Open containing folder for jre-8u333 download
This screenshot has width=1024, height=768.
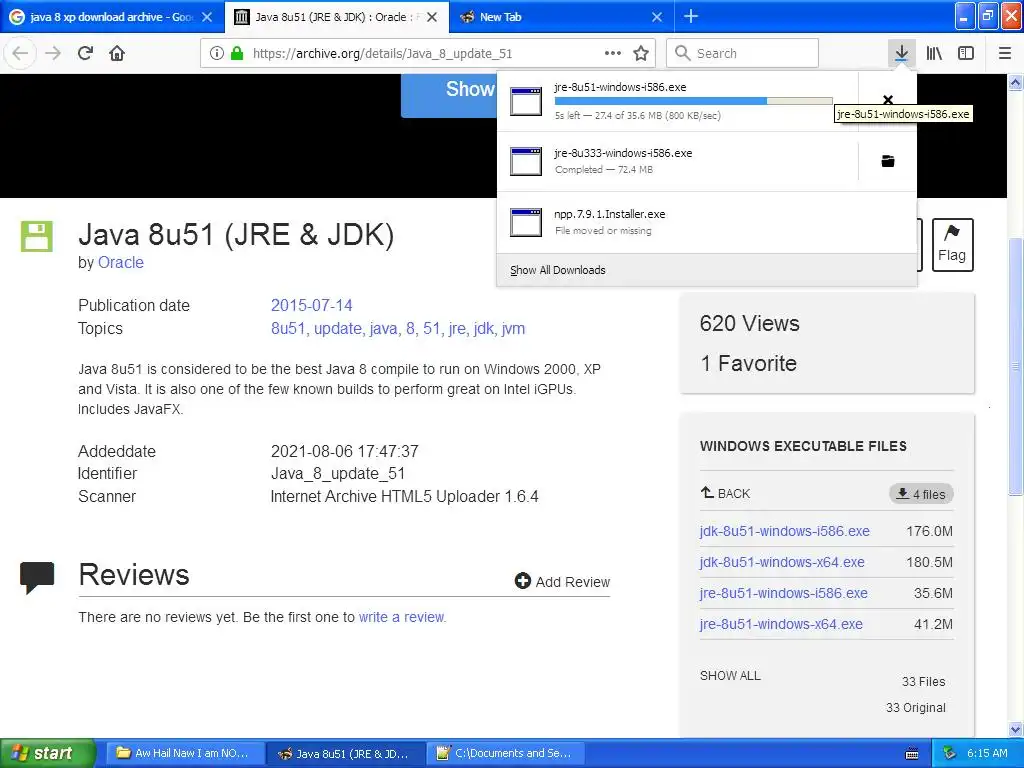(888, 161)
